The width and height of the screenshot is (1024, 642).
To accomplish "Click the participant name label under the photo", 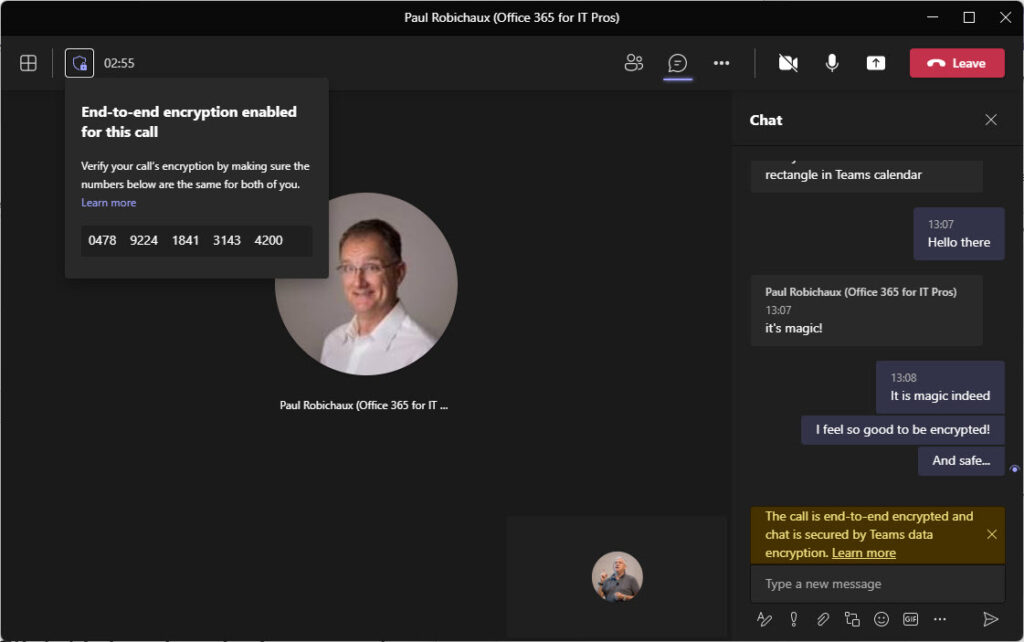I will click(364, 406).
